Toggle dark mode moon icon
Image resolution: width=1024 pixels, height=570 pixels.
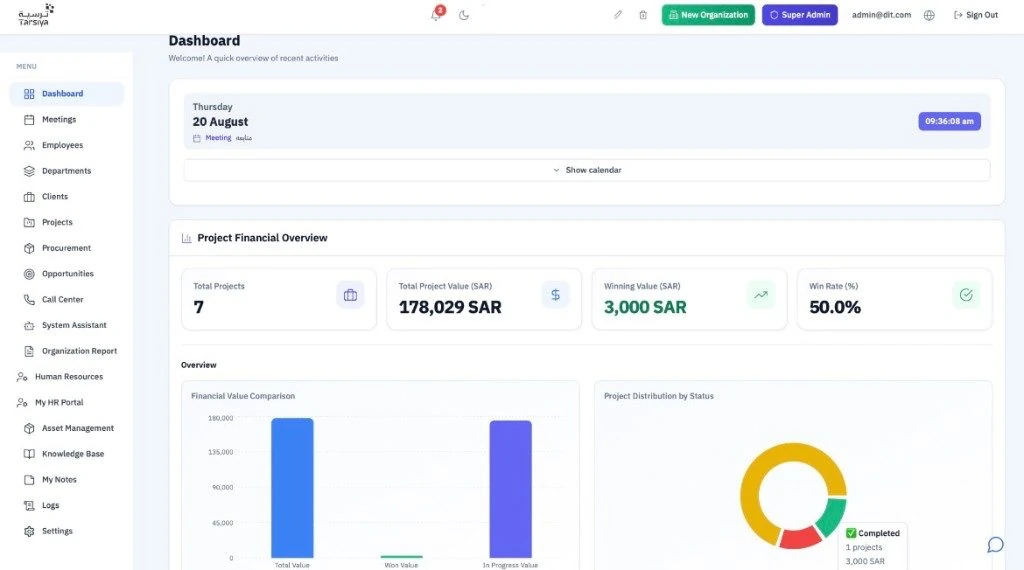[x=464, y=15]
